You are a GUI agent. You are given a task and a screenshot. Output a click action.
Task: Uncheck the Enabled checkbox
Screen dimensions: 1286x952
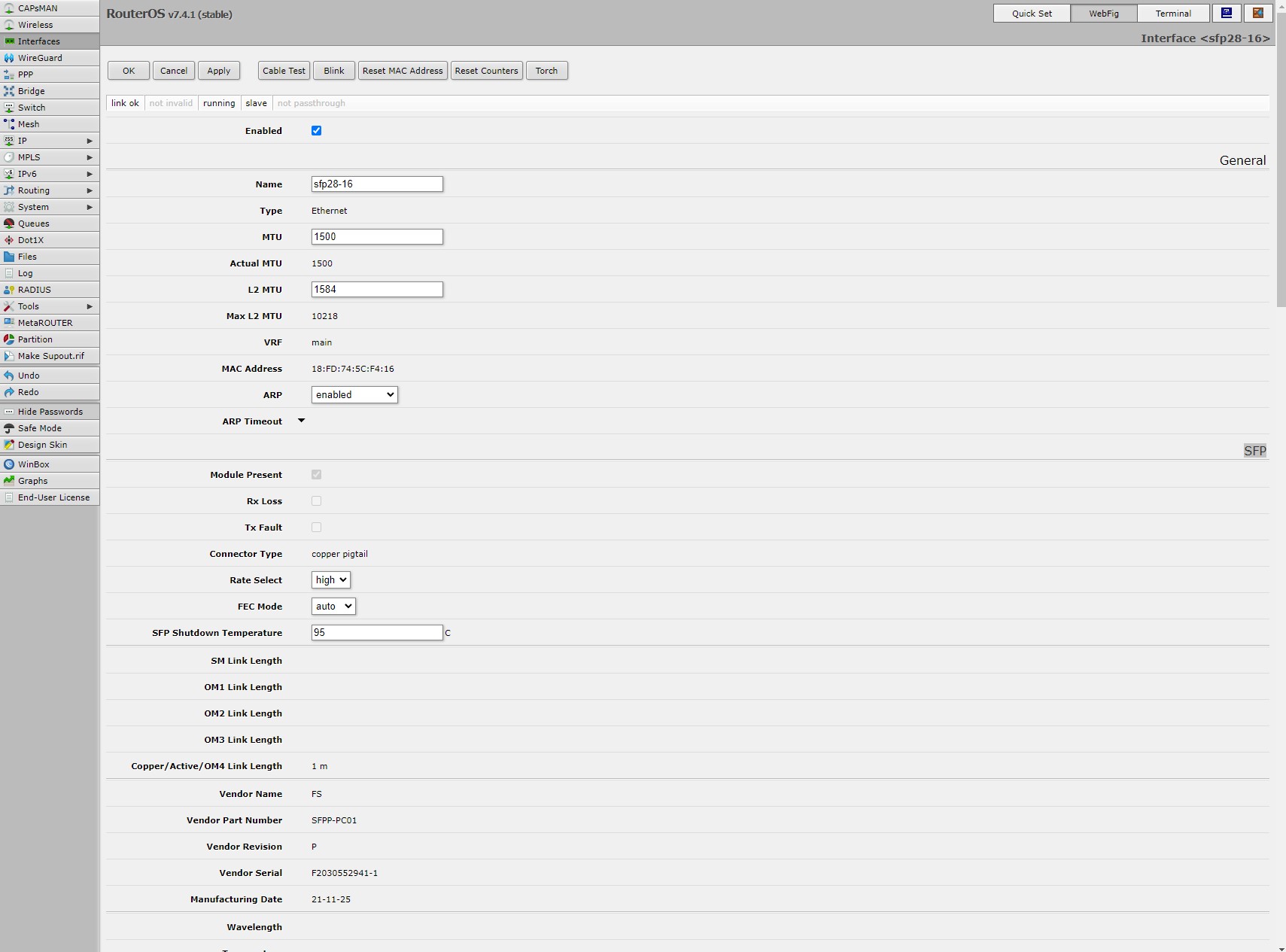(316, 131)
